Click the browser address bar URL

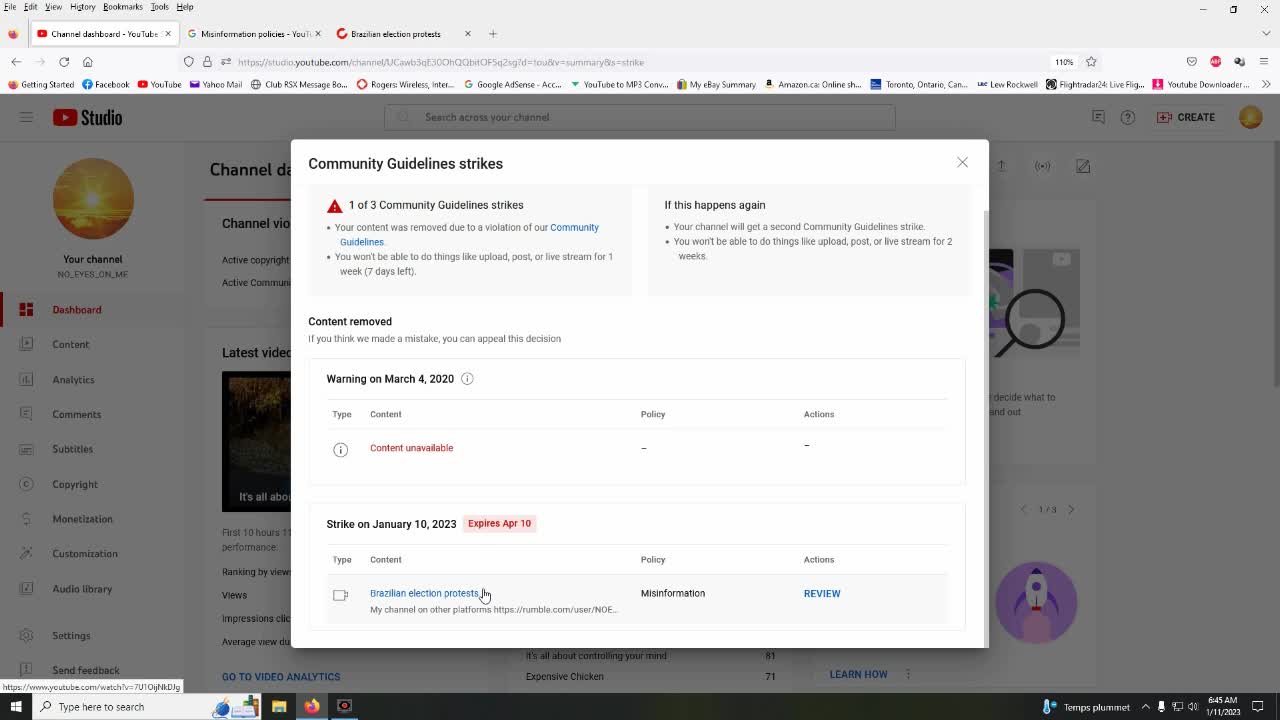[440, 62]
